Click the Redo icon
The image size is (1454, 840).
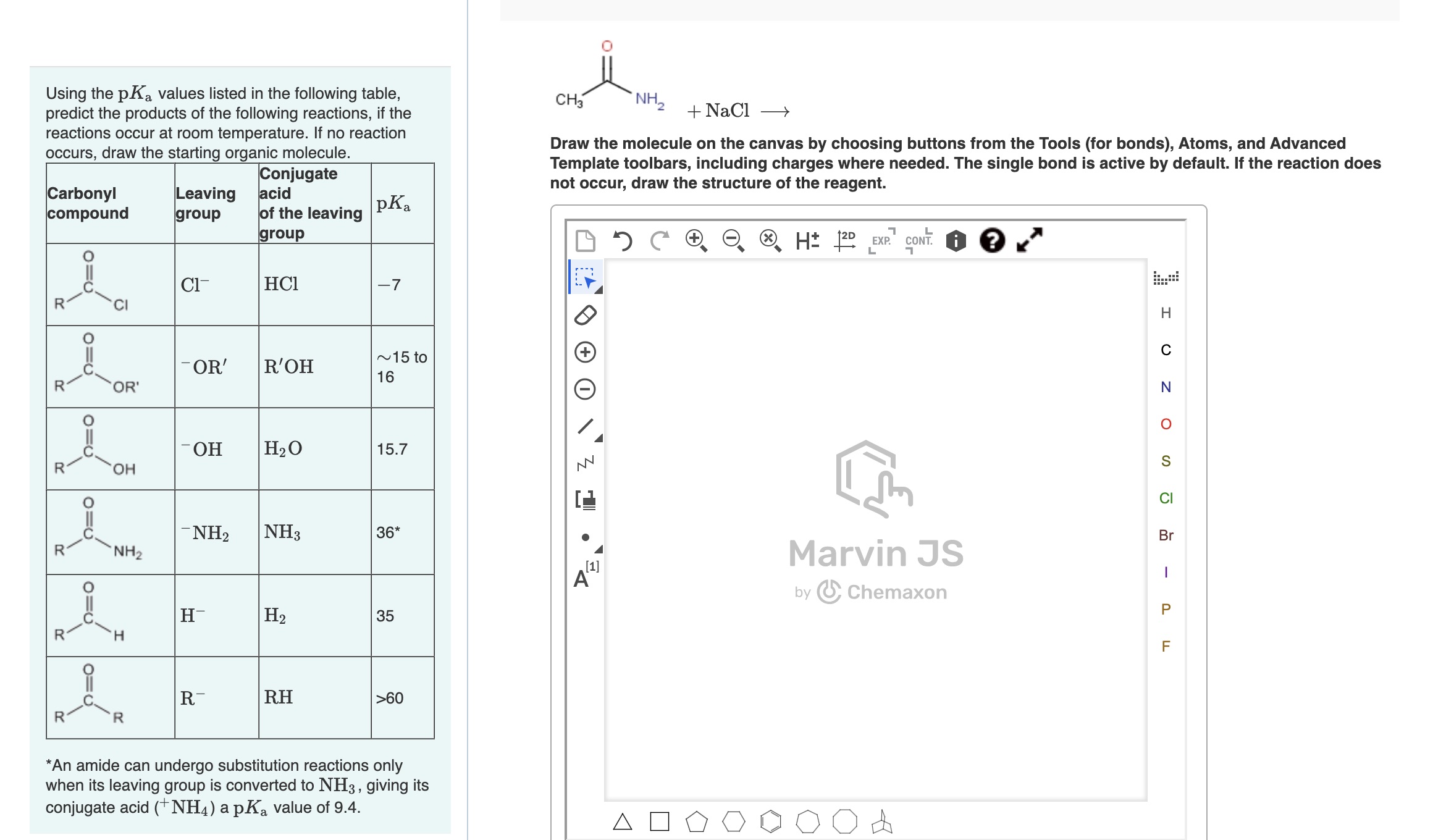659,241
